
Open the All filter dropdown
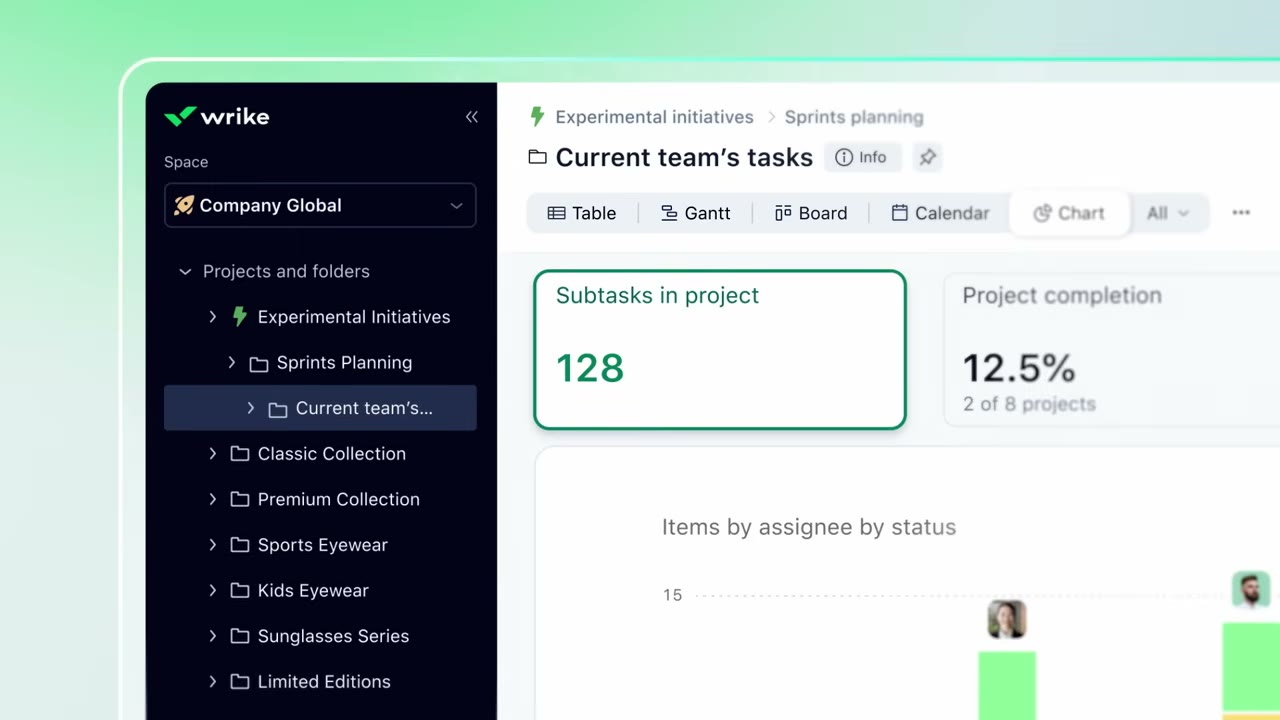(x=1168, y=213)
